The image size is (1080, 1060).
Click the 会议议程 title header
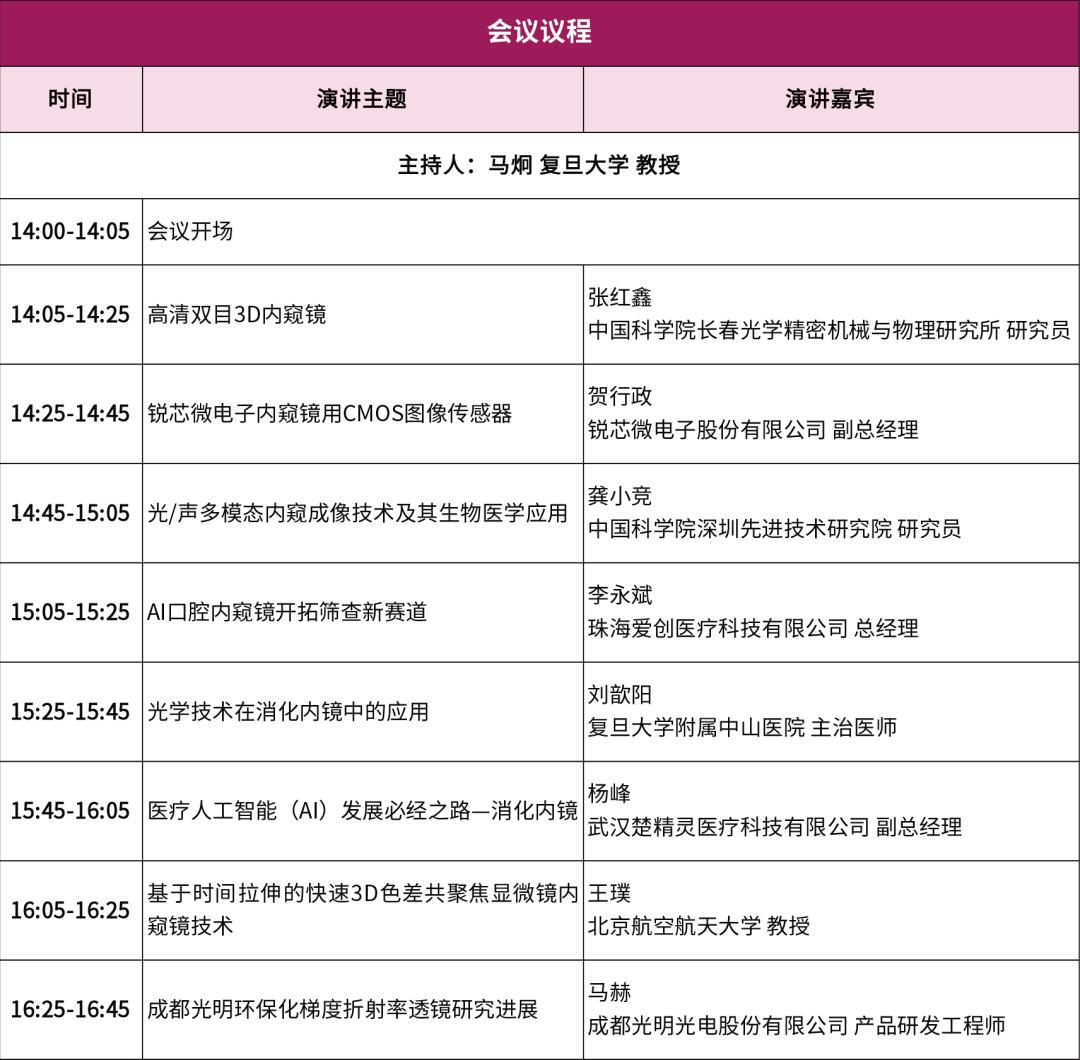[x=539, y=32]
